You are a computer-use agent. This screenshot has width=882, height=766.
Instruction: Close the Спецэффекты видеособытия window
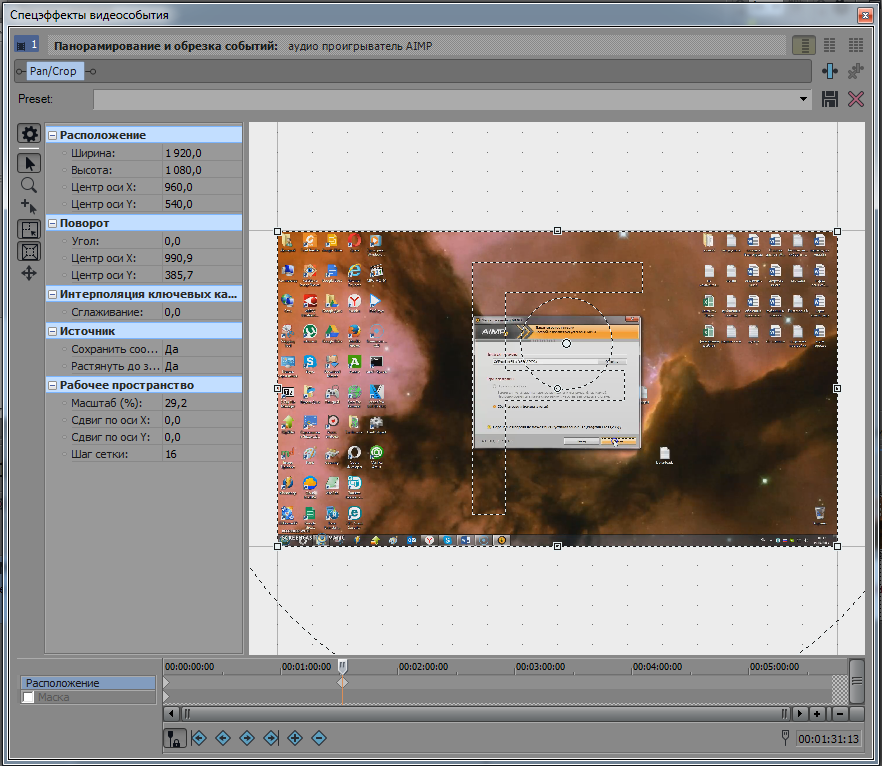tap(865, 15)
